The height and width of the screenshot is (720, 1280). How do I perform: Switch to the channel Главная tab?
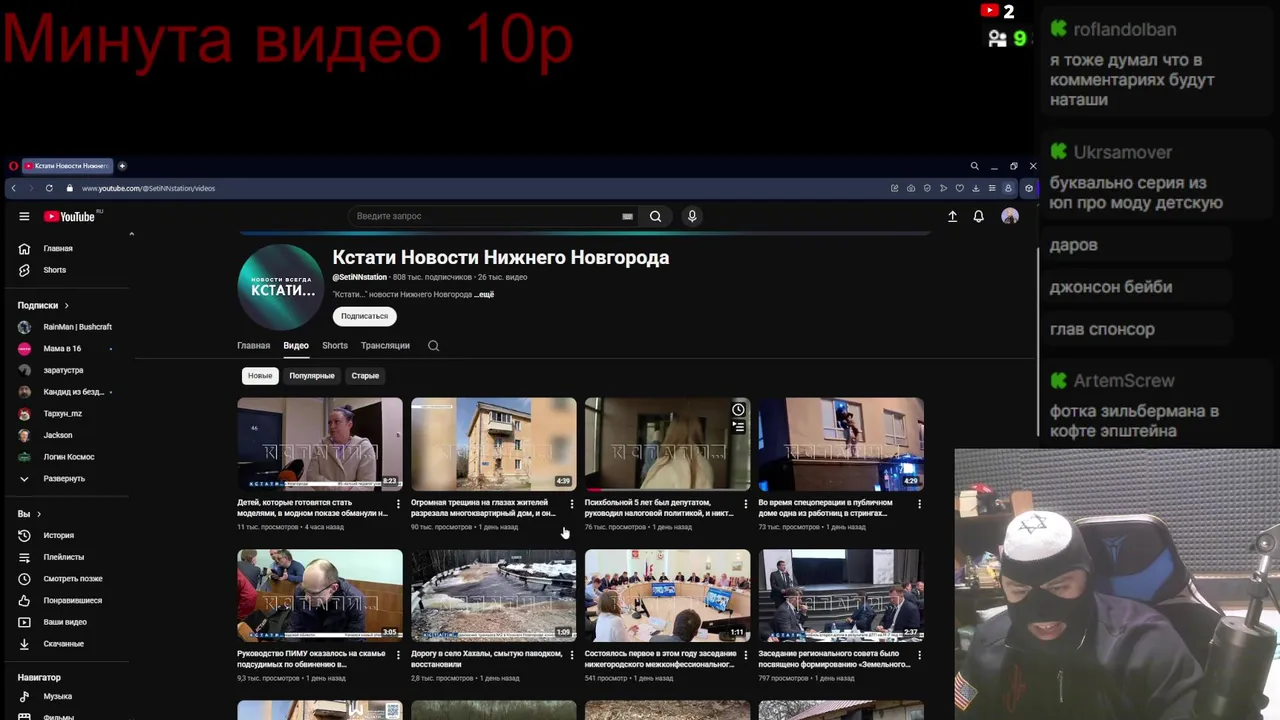point(253,346)
